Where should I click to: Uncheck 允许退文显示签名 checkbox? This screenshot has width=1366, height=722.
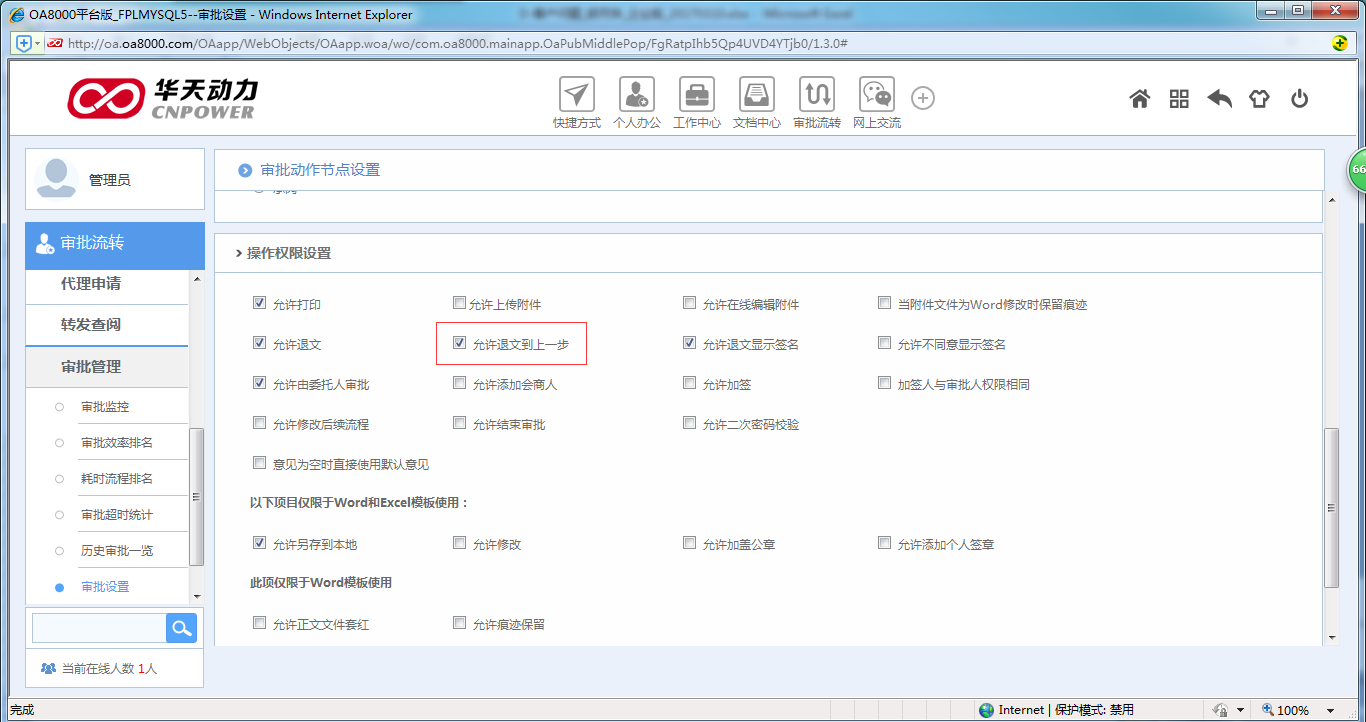pos(689,343)
